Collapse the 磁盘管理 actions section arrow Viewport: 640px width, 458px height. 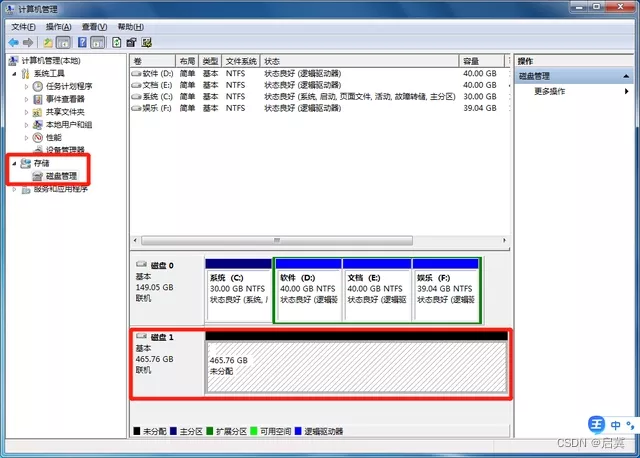[626, 76]
